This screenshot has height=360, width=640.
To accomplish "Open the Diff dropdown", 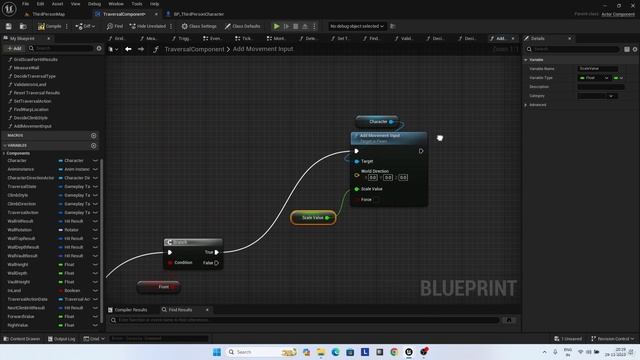I will (x=85, y=26).
